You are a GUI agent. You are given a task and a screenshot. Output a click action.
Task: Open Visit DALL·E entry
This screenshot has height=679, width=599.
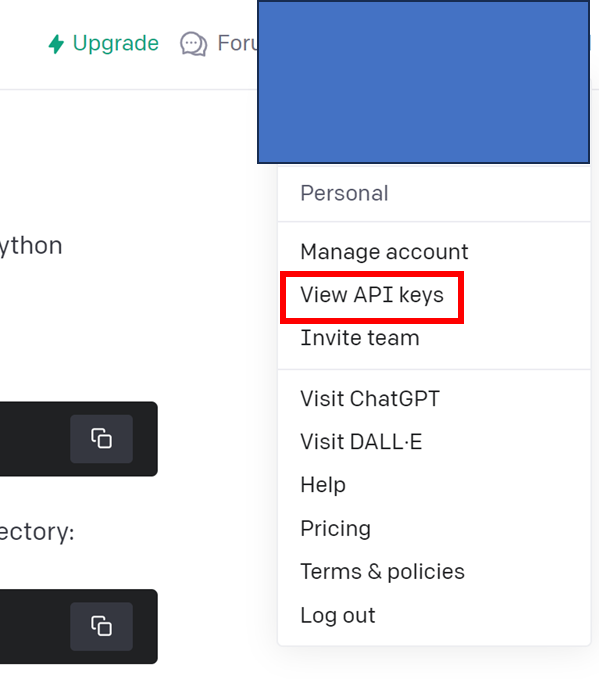[x=361, y=442]
